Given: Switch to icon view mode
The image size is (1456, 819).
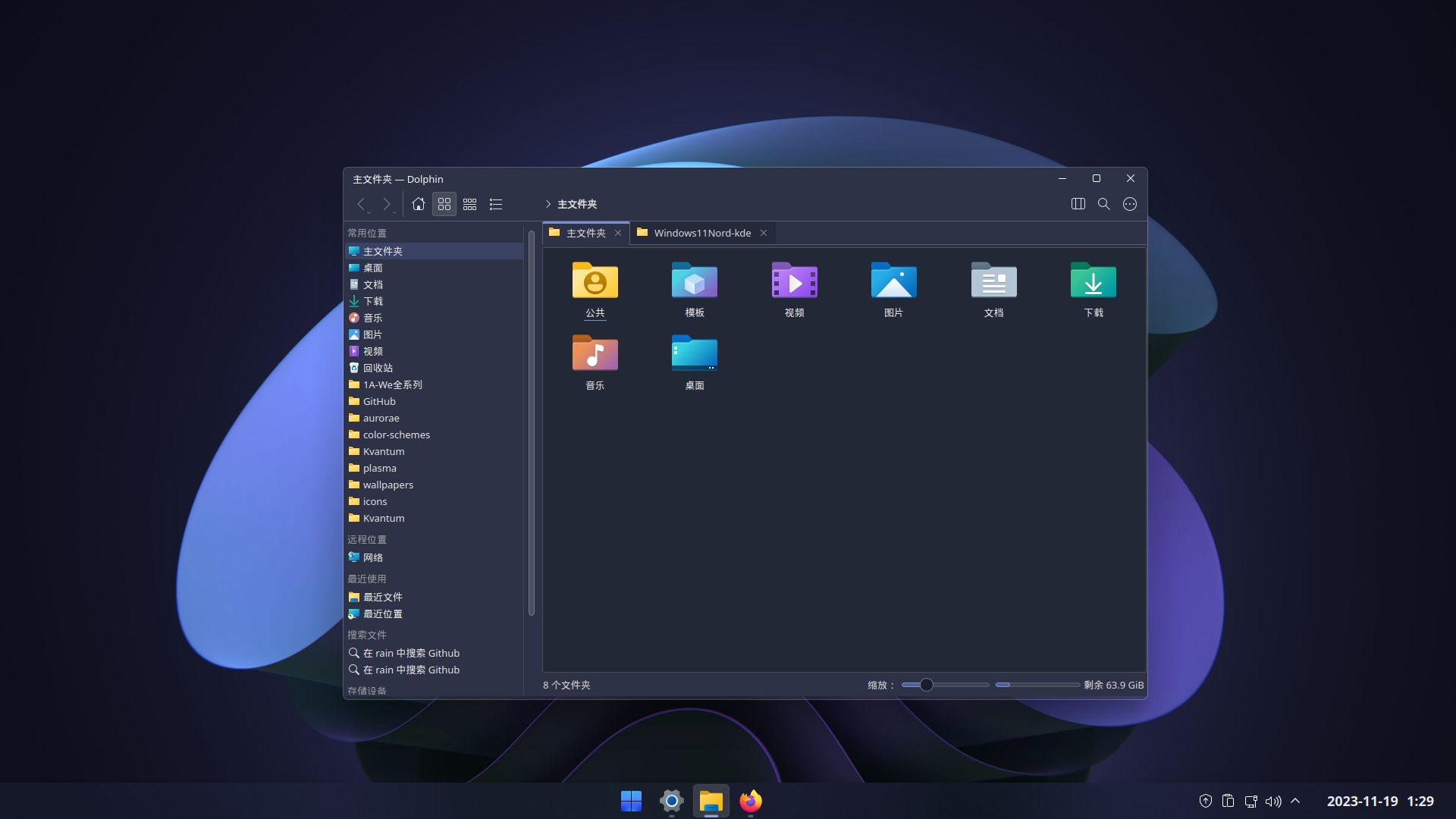Looking at the screenshot, I should click(444, 203).
